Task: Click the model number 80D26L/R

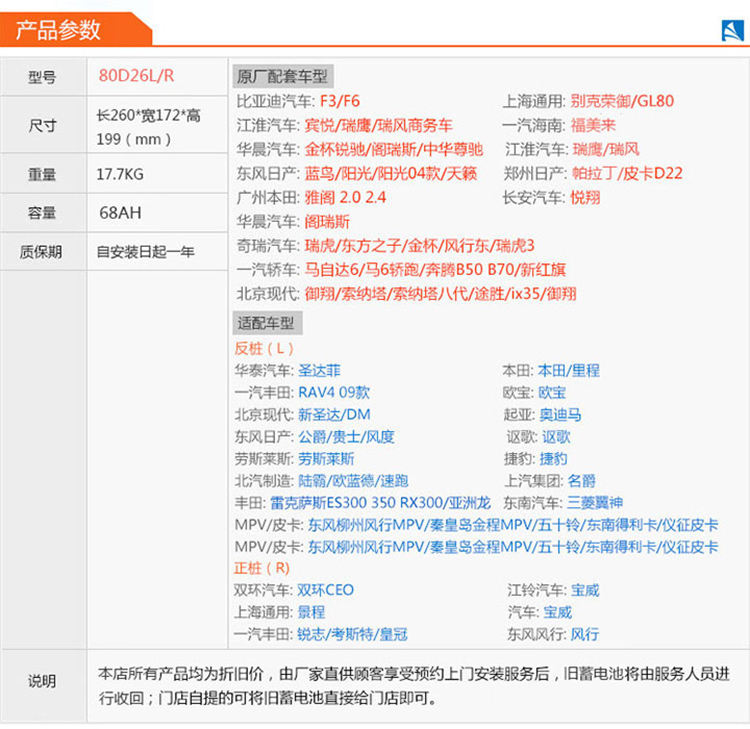Action: point(136,76)
